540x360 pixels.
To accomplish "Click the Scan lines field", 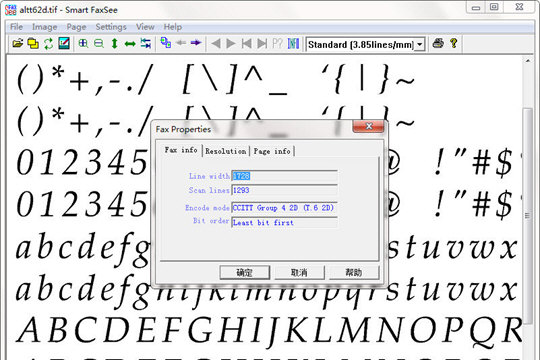I will point(284,190).
